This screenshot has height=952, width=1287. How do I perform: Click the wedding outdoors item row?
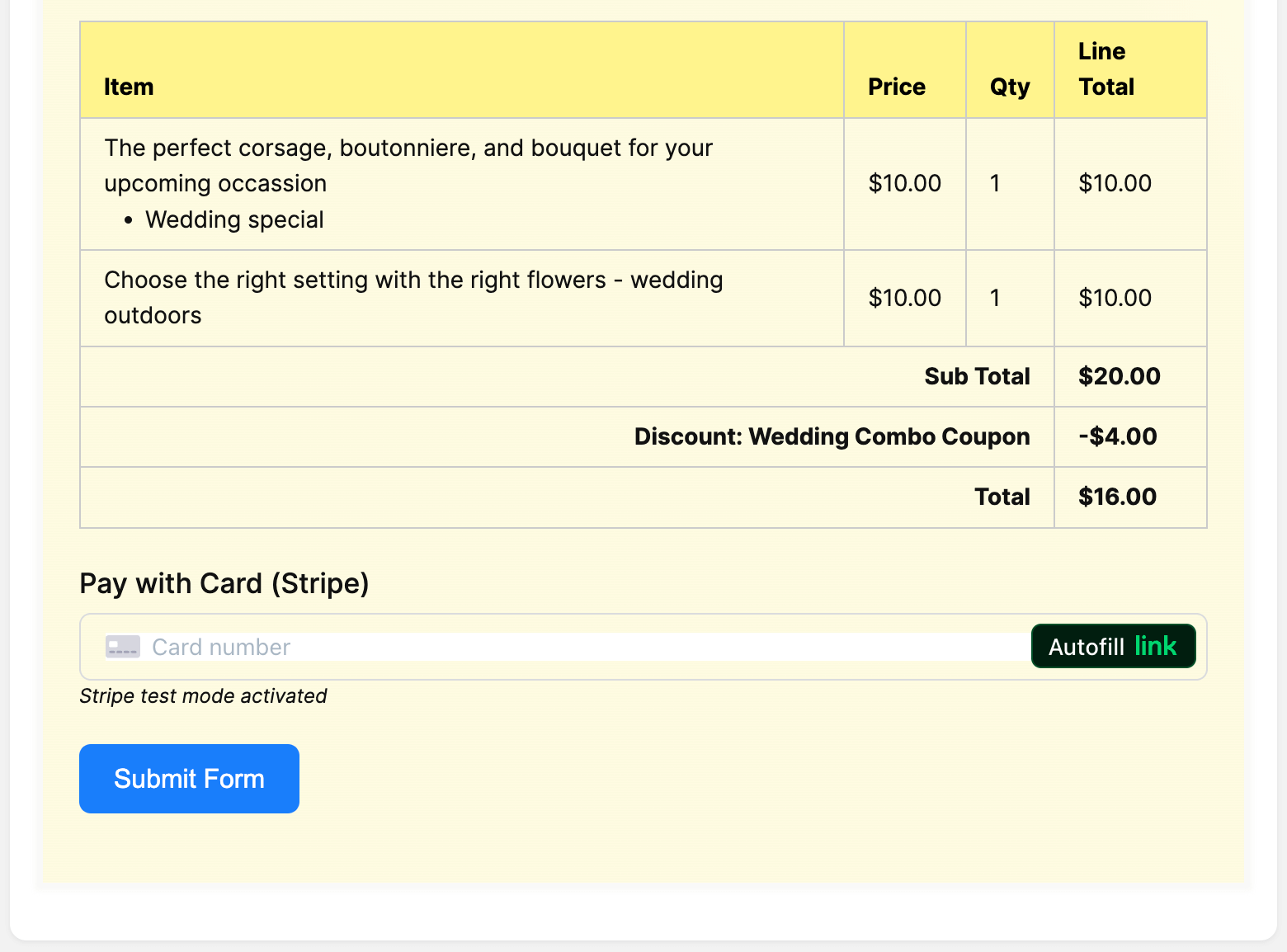tap(412, 297)
